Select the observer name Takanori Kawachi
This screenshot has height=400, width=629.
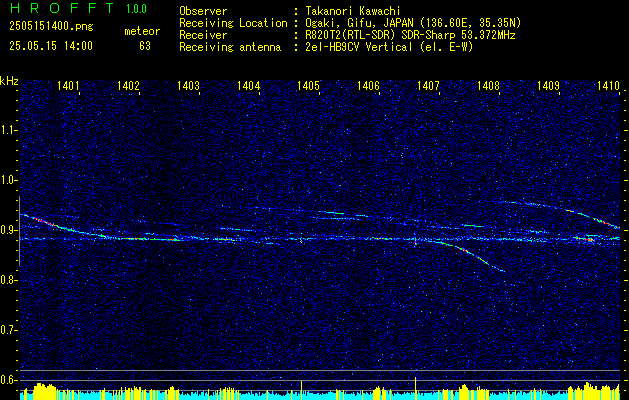pos(353,11)
